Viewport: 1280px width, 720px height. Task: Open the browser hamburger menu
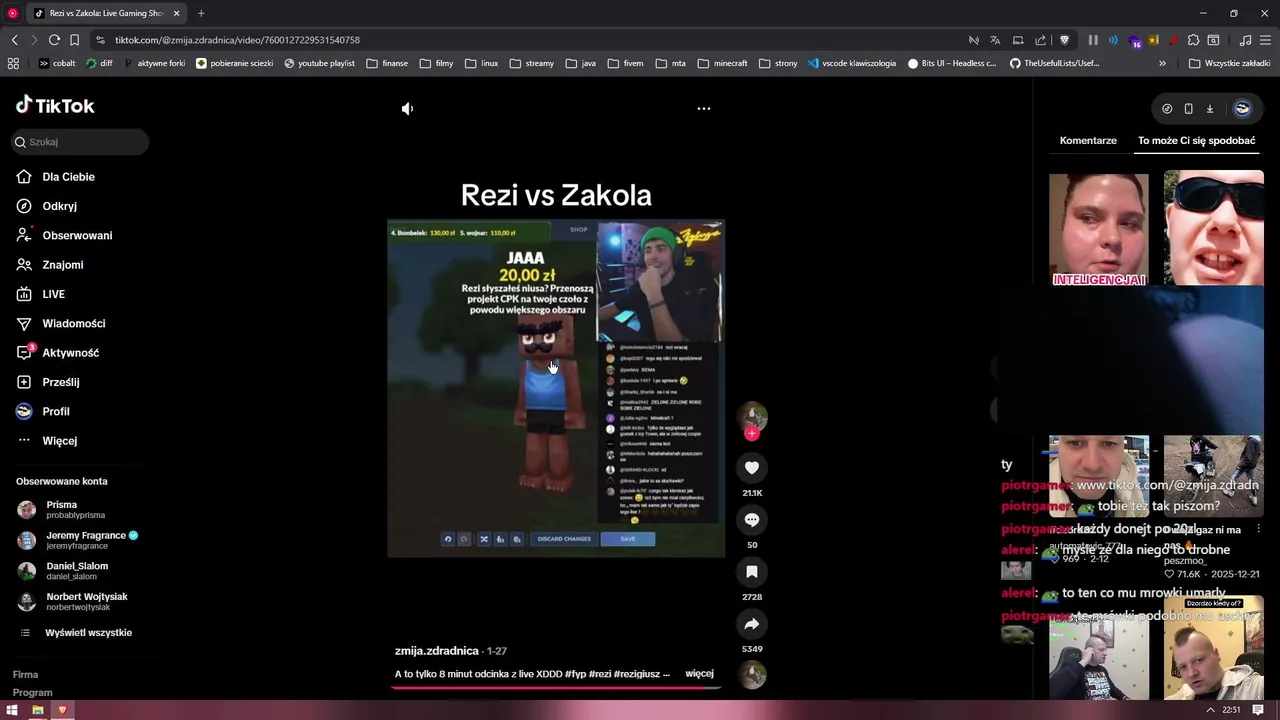[1265, 40]
